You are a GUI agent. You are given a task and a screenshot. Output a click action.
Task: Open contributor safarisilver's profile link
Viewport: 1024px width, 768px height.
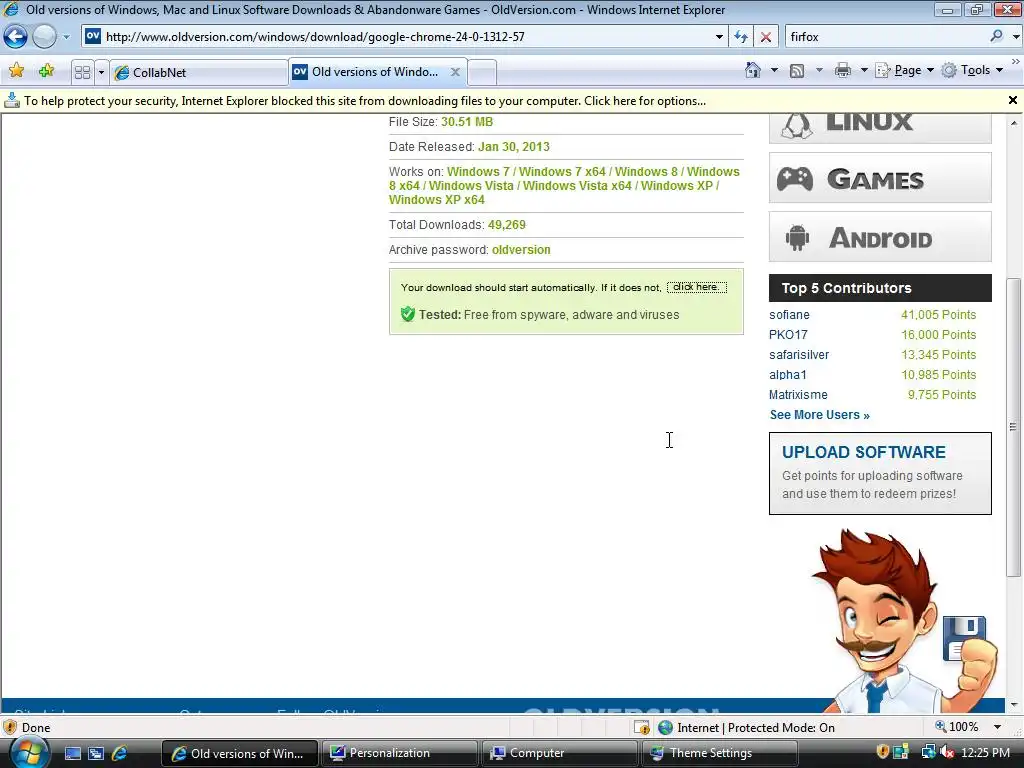coord(799,355)
